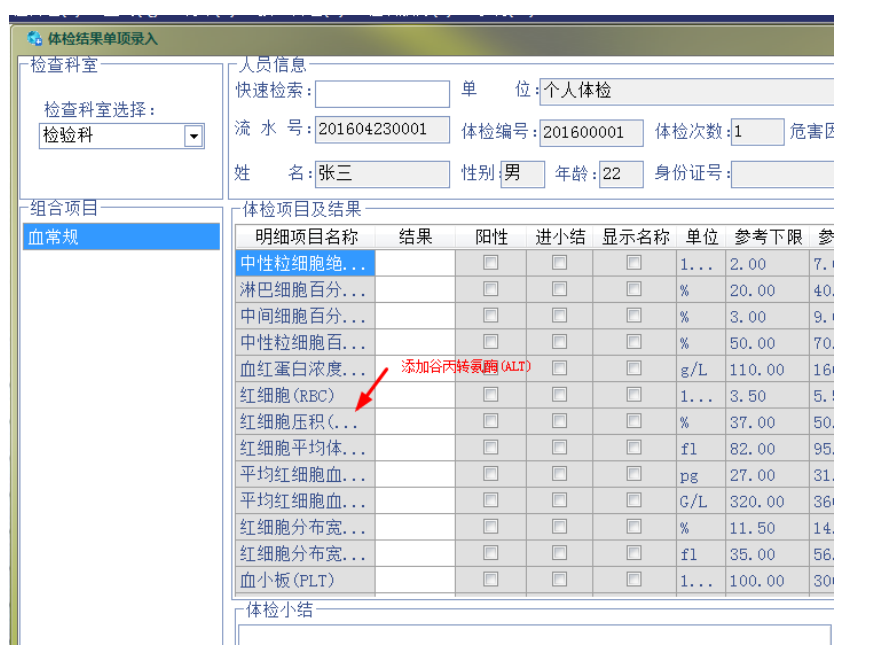870x660 pixels.
Task: Tick 阳性 checkbox for 红细胞平均体... row
Action: click(x=490, y=448)
